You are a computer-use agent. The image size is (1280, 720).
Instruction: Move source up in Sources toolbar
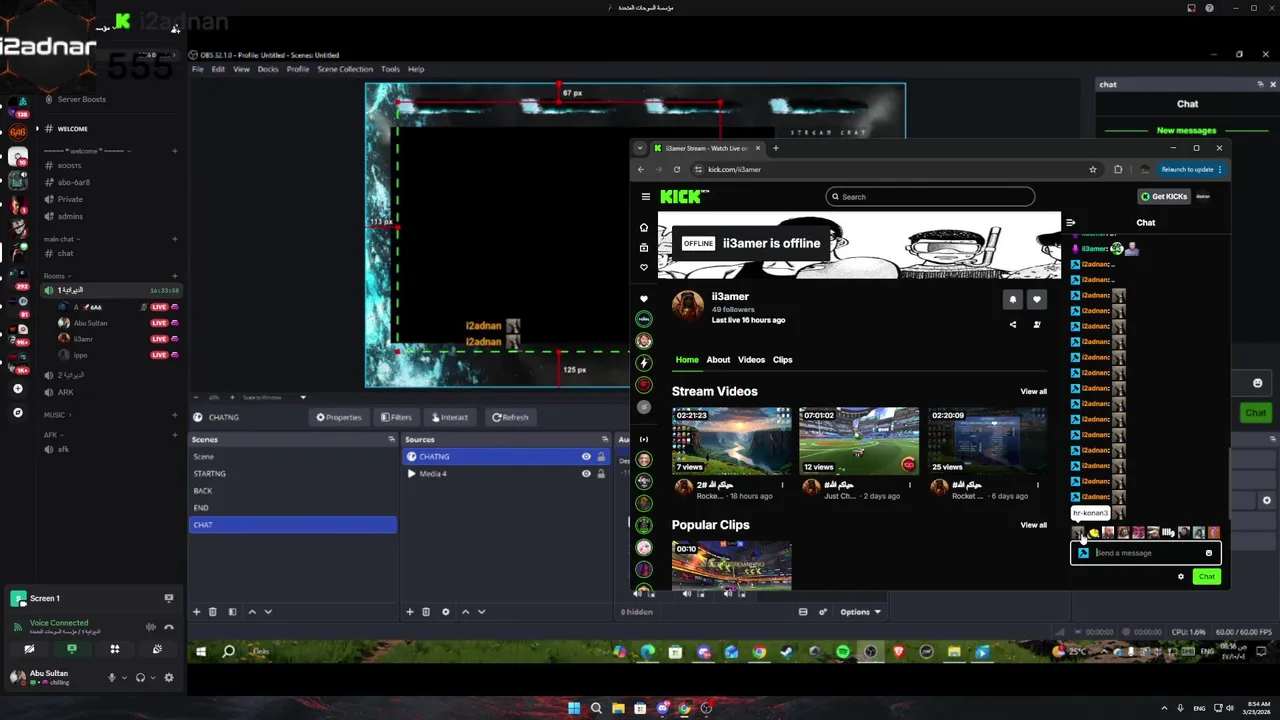pos(465,612)
